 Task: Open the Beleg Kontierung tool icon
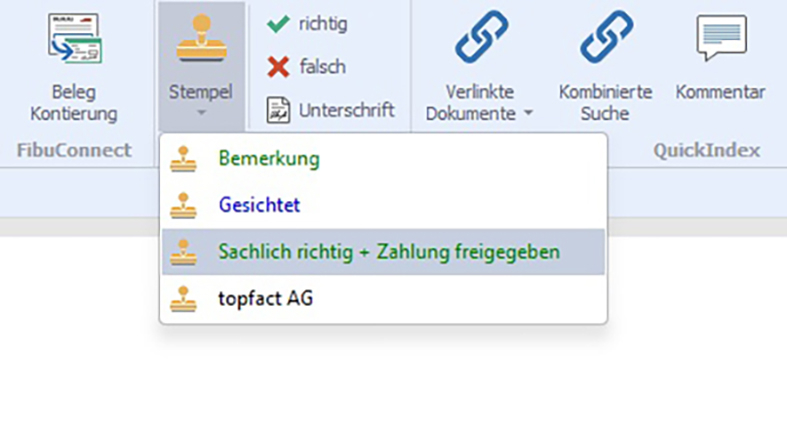point(74,40)
